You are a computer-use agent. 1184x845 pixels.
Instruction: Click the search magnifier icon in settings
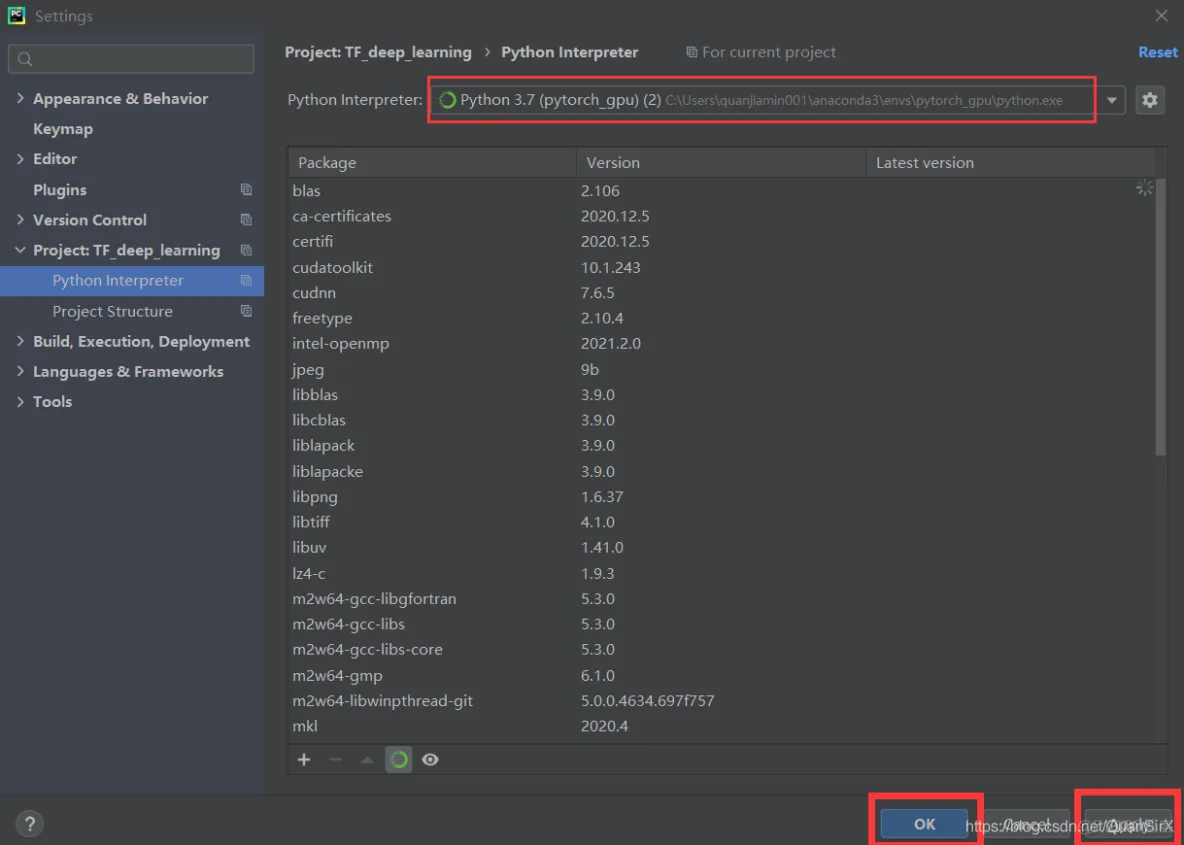(x=25, y=59)
